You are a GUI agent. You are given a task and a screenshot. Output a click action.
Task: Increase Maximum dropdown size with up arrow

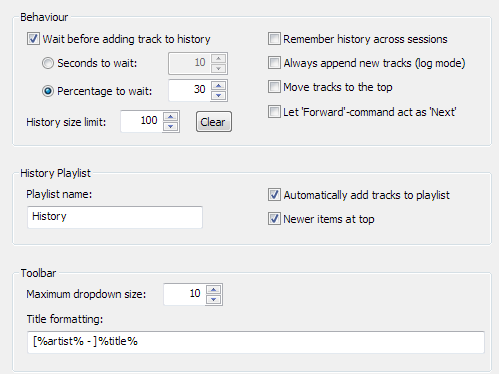pos(213,290)
